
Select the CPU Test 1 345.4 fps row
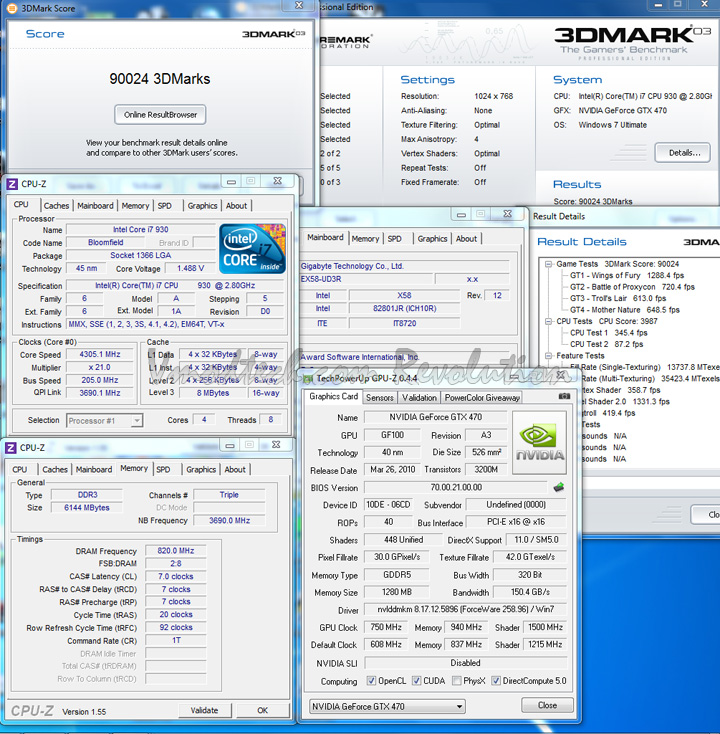[x=609, y=333]
